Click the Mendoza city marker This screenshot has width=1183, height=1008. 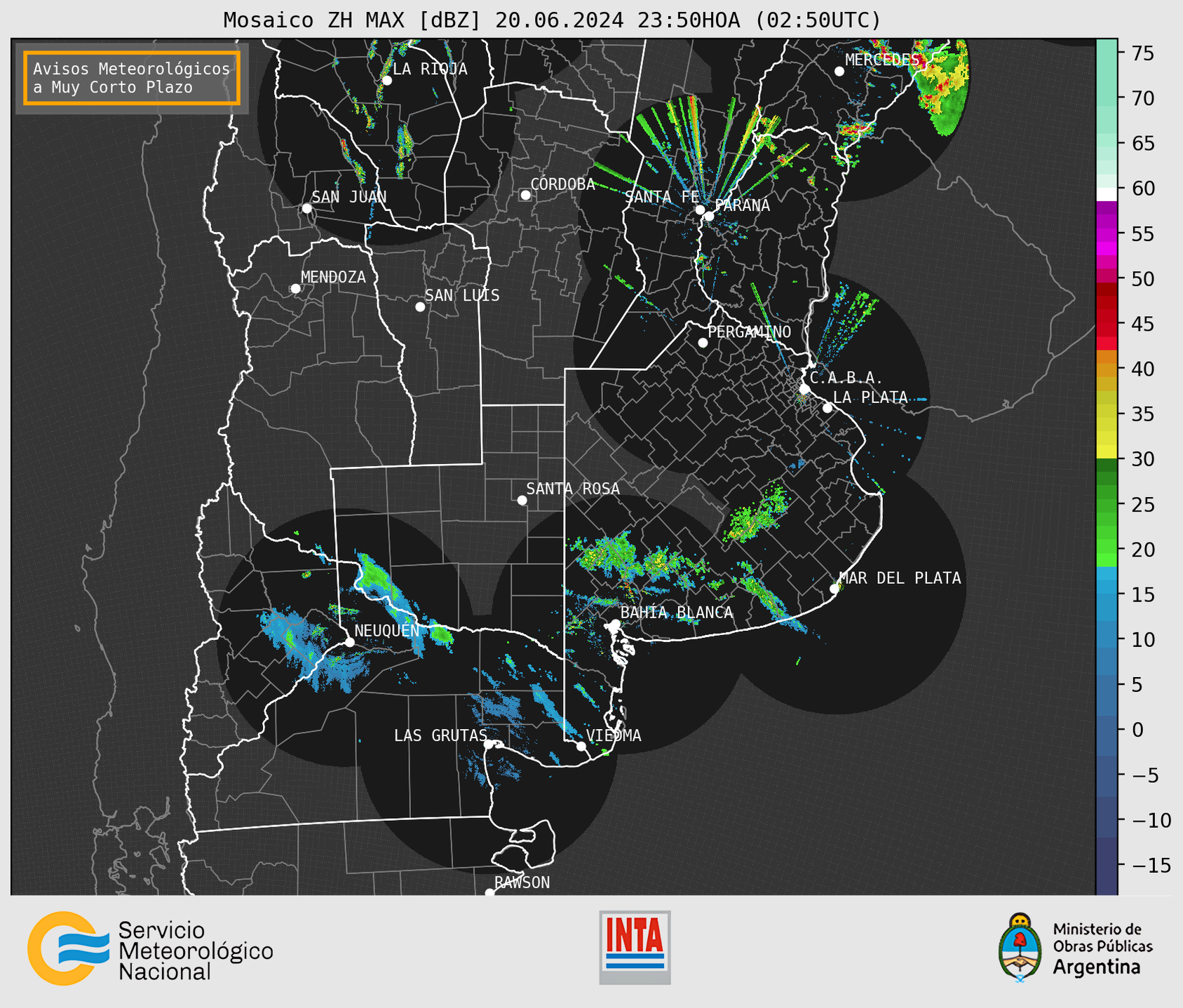coord(296,289)
